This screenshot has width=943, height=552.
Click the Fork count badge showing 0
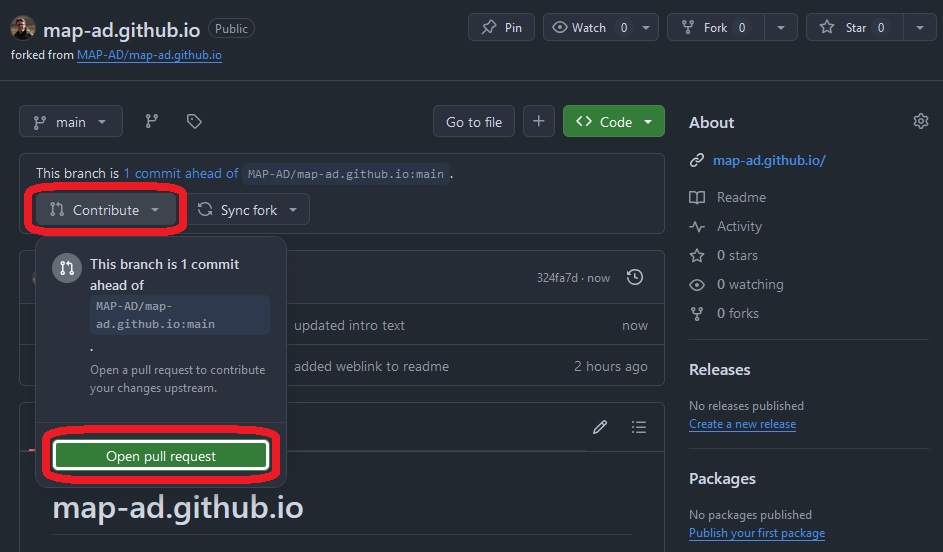point(742,28)
